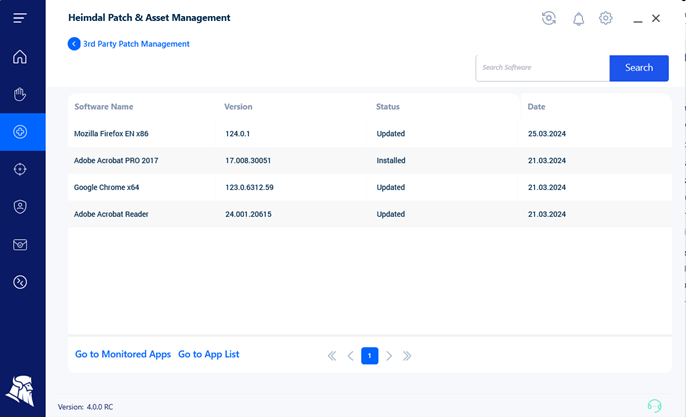The image size is (686, 417).
Task: Select Adobe Acrobat Reader row
Action: pos(370,214)
